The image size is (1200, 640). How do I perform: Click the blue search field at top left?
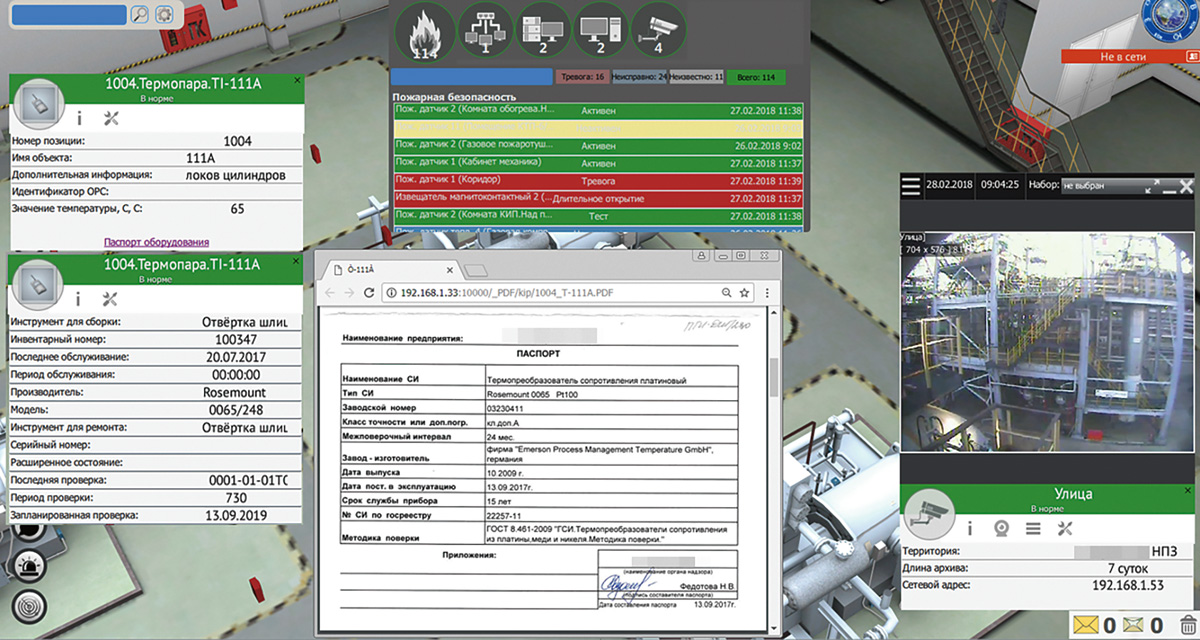[x=67, y=15]
